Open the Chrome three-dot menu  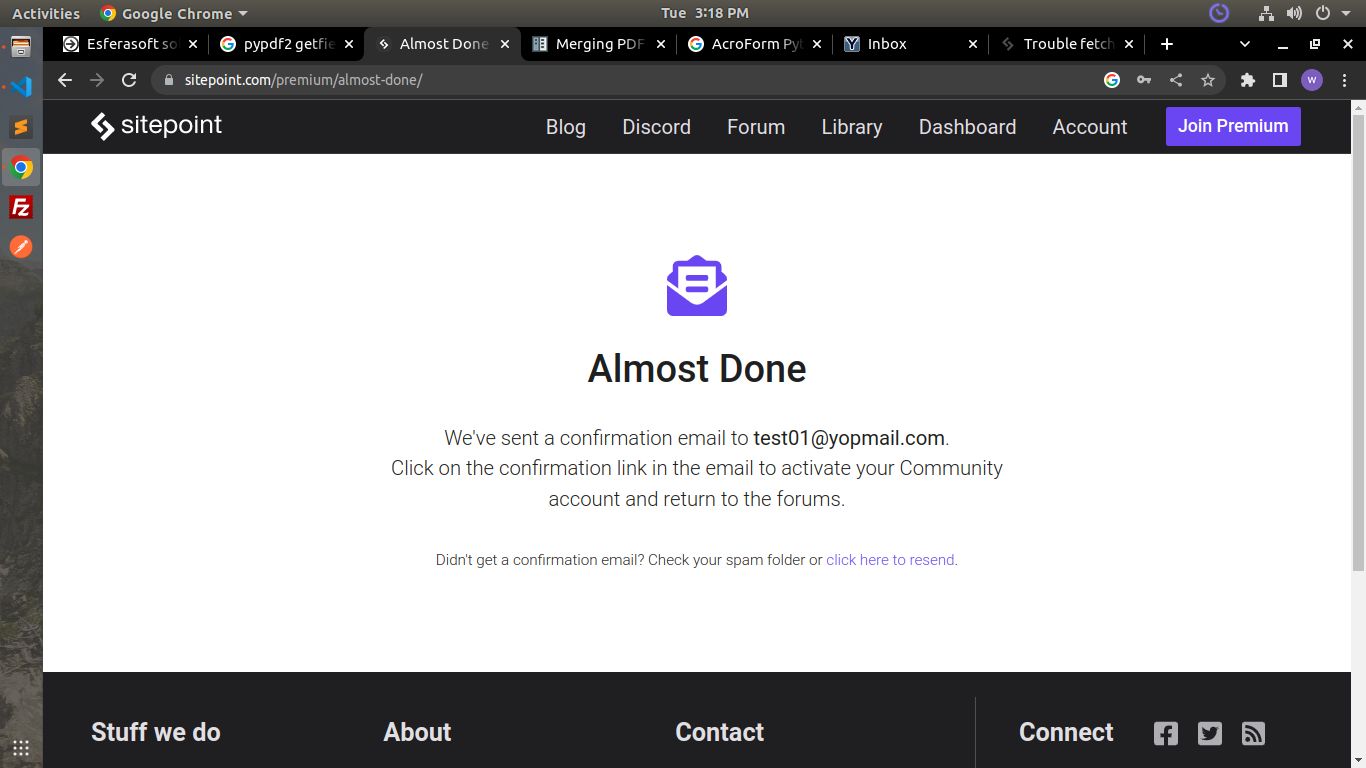click(x=1343, y=80)
